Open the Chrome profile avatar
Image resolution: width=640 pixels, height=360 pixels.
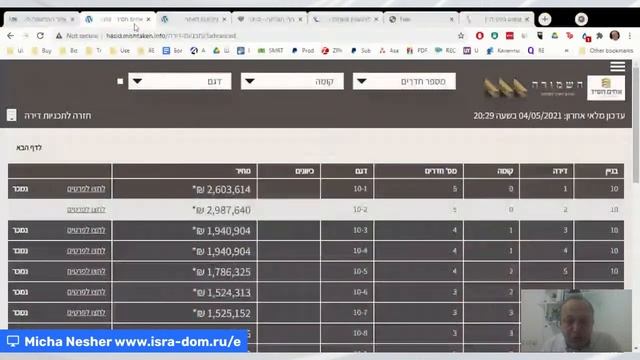(615, 36)
